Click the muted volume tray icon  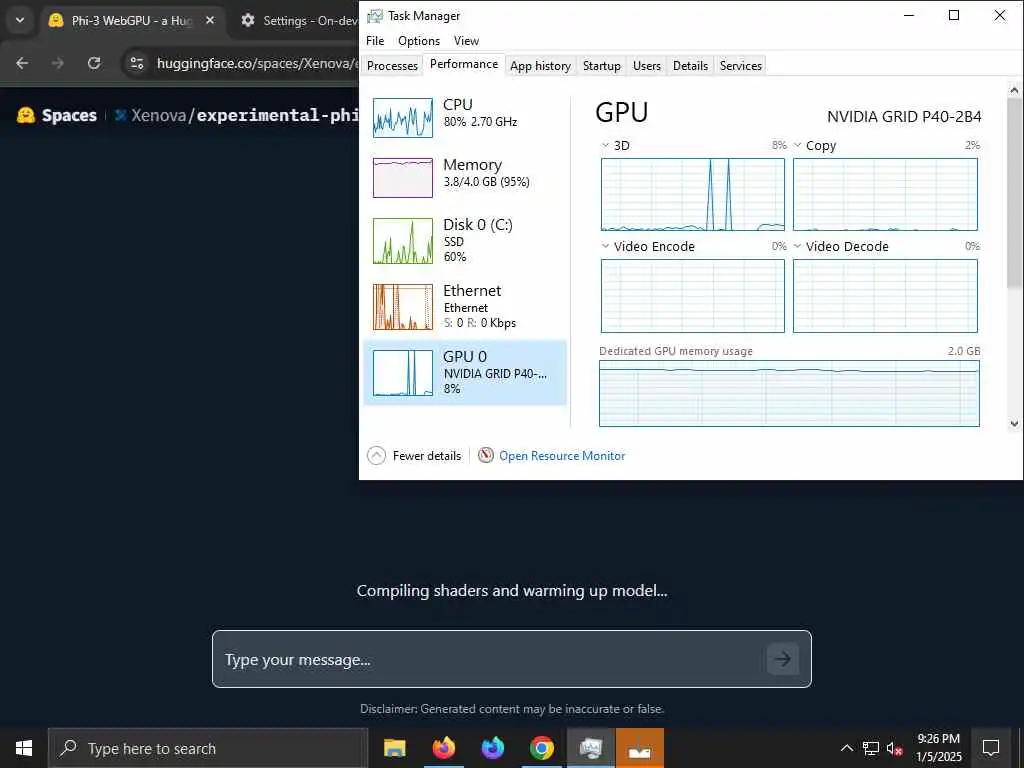point(894,748)
